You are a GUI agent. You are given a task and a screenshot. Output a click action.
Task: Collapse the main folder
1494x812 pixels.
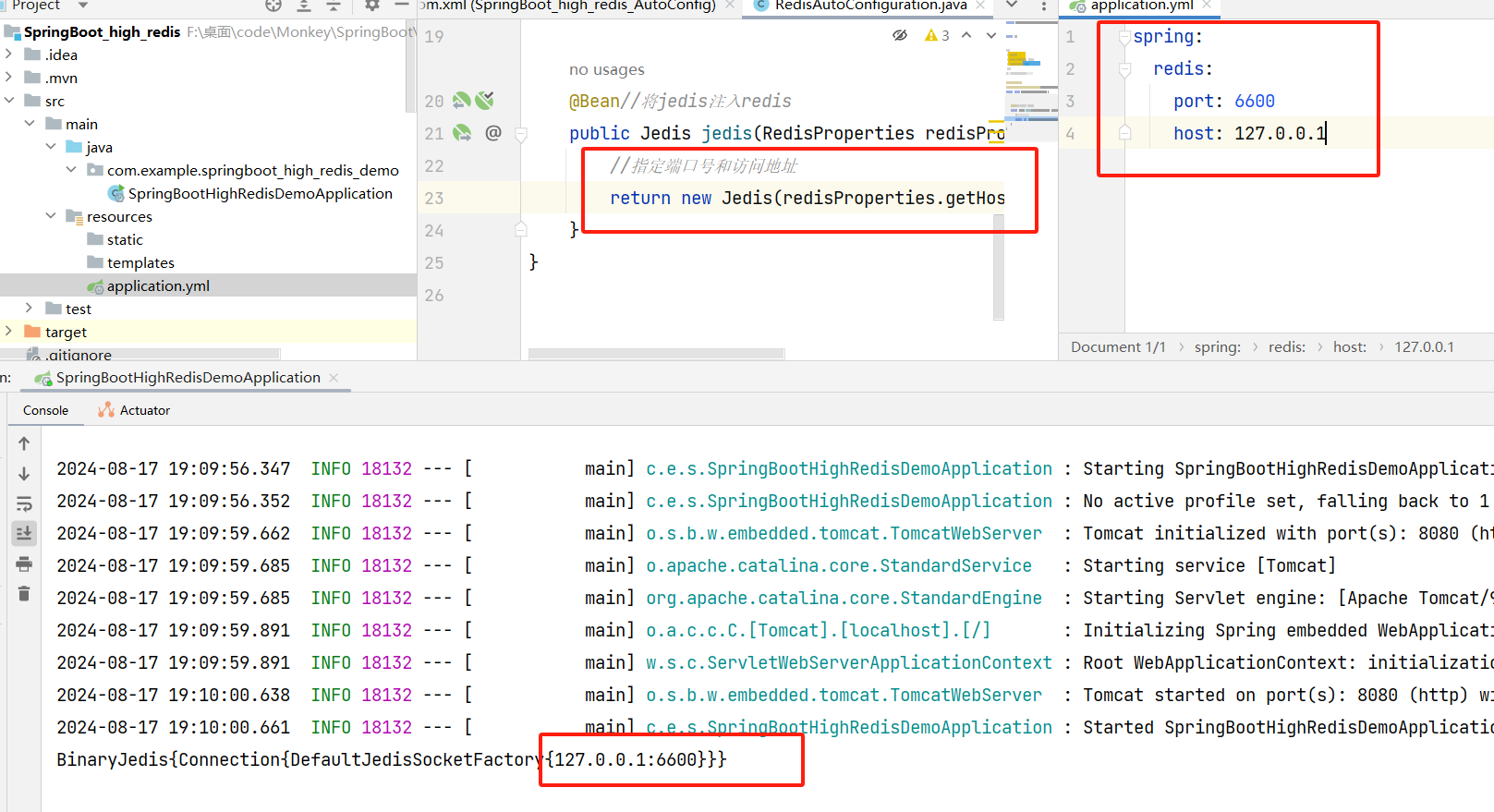pos(30,124)
